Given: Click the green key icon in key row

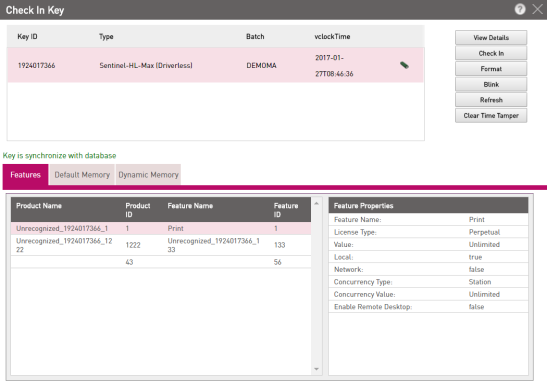Looking at the screenshot, I should [404, 65].
